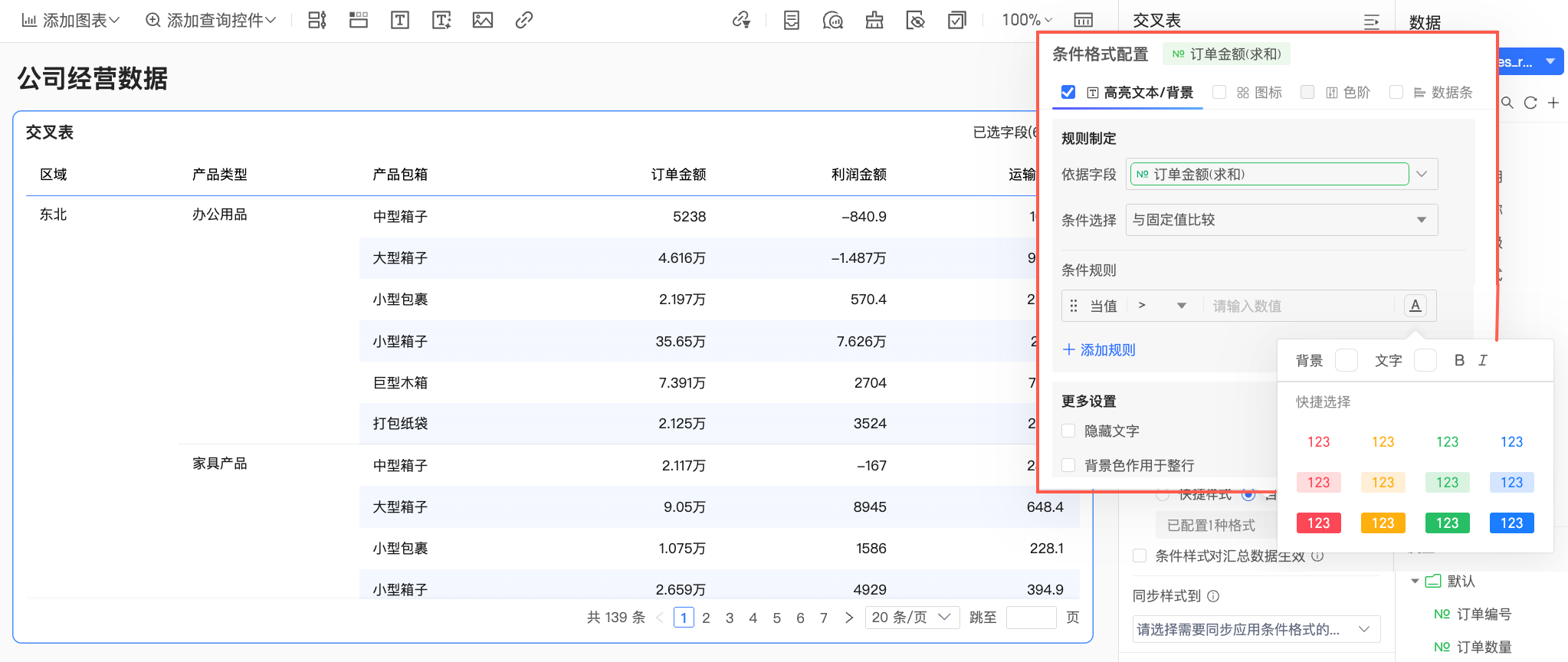Go to page 2 of the table

[x=706, y=618]
